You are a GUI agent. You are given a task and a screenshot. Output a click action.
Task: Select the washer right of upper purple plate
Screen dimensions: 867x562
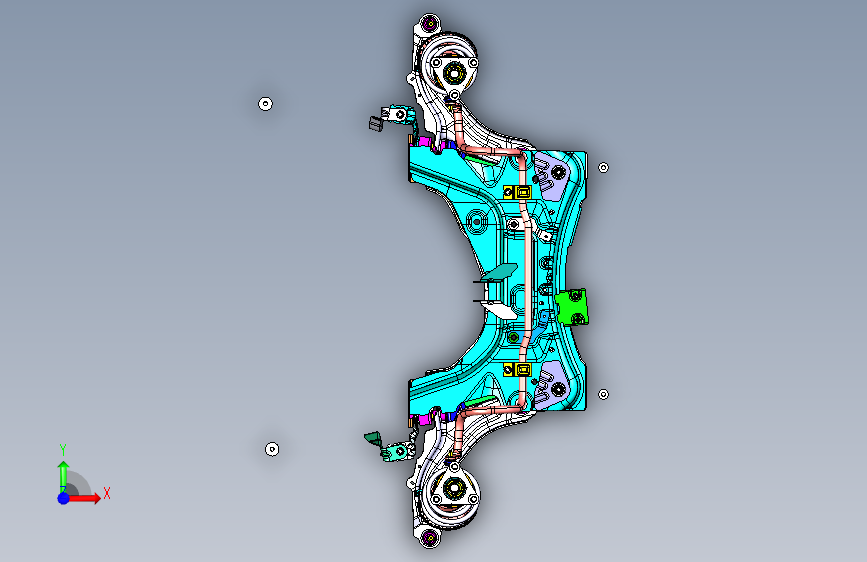(603, 167)
